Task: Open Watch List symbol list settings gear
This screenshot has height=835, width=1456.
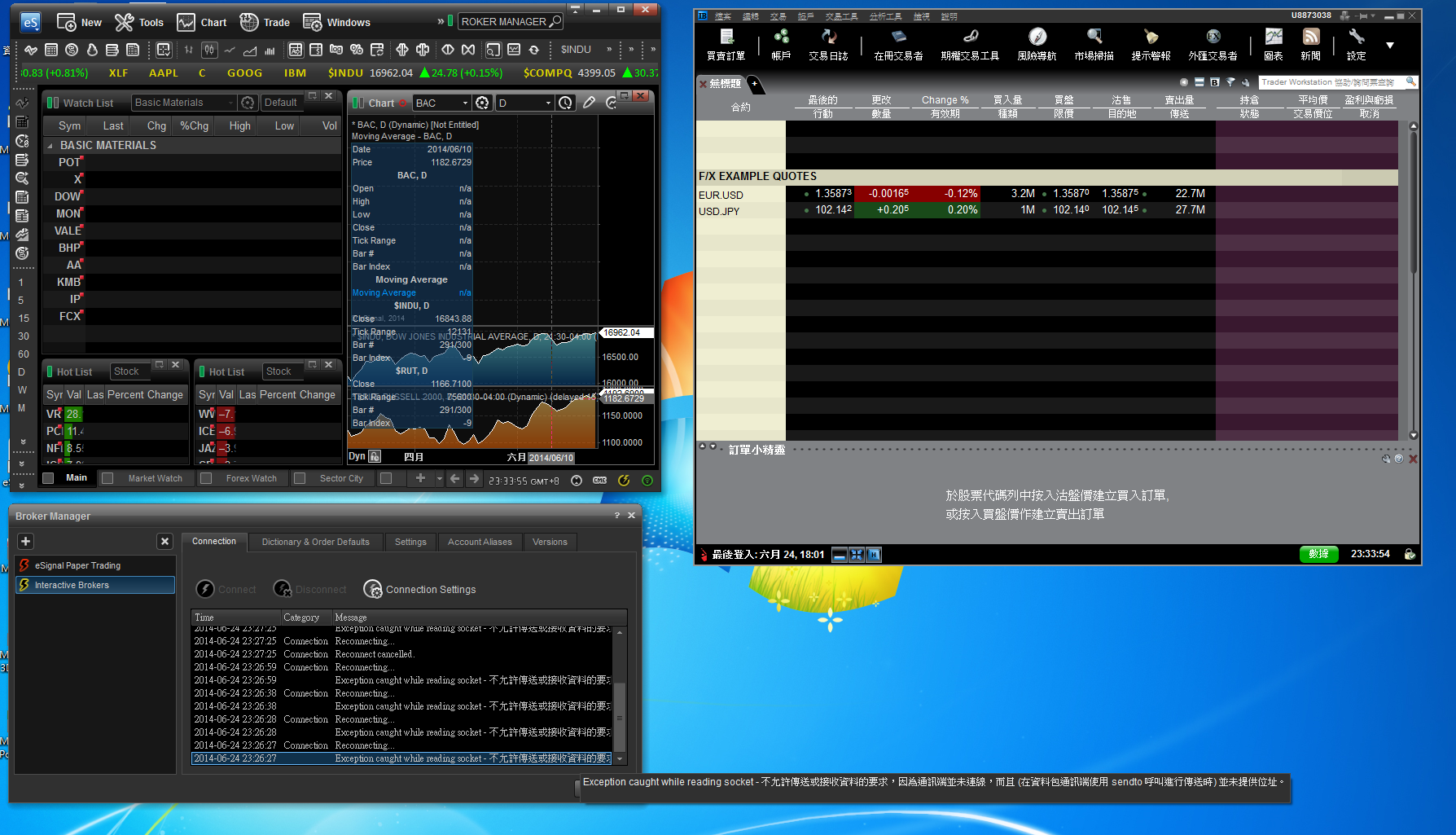Action: (x=248, y=103)
